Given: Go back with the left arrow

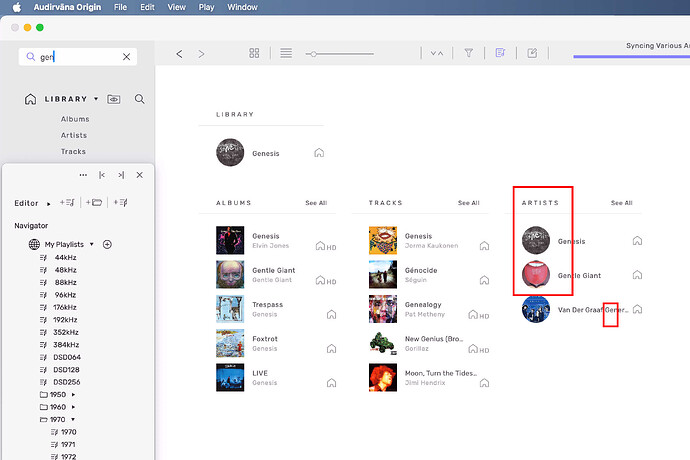Looking at the screenshot, I should (x=179, y=54).
